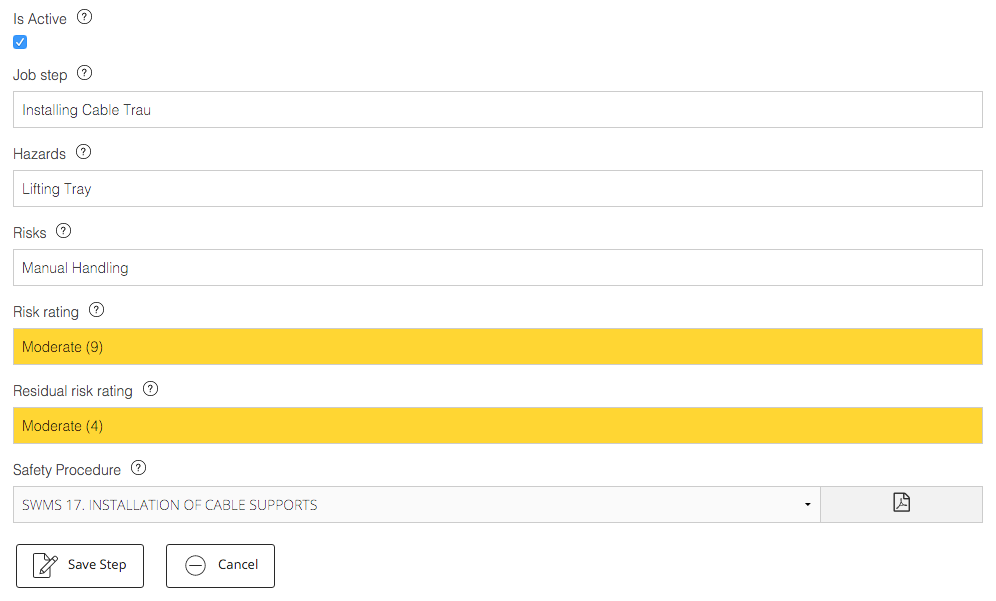Click the Save Step button
Image resolution: width=996 pixels, height=601 pixels.
pos(80,565)
